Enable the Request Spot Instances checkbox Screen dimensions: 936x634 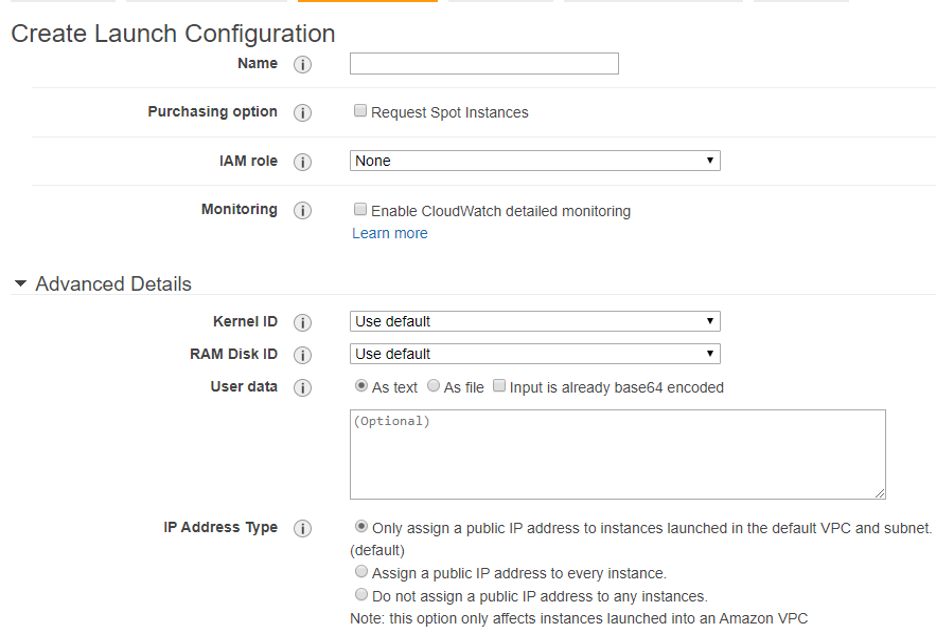(360, 110)
